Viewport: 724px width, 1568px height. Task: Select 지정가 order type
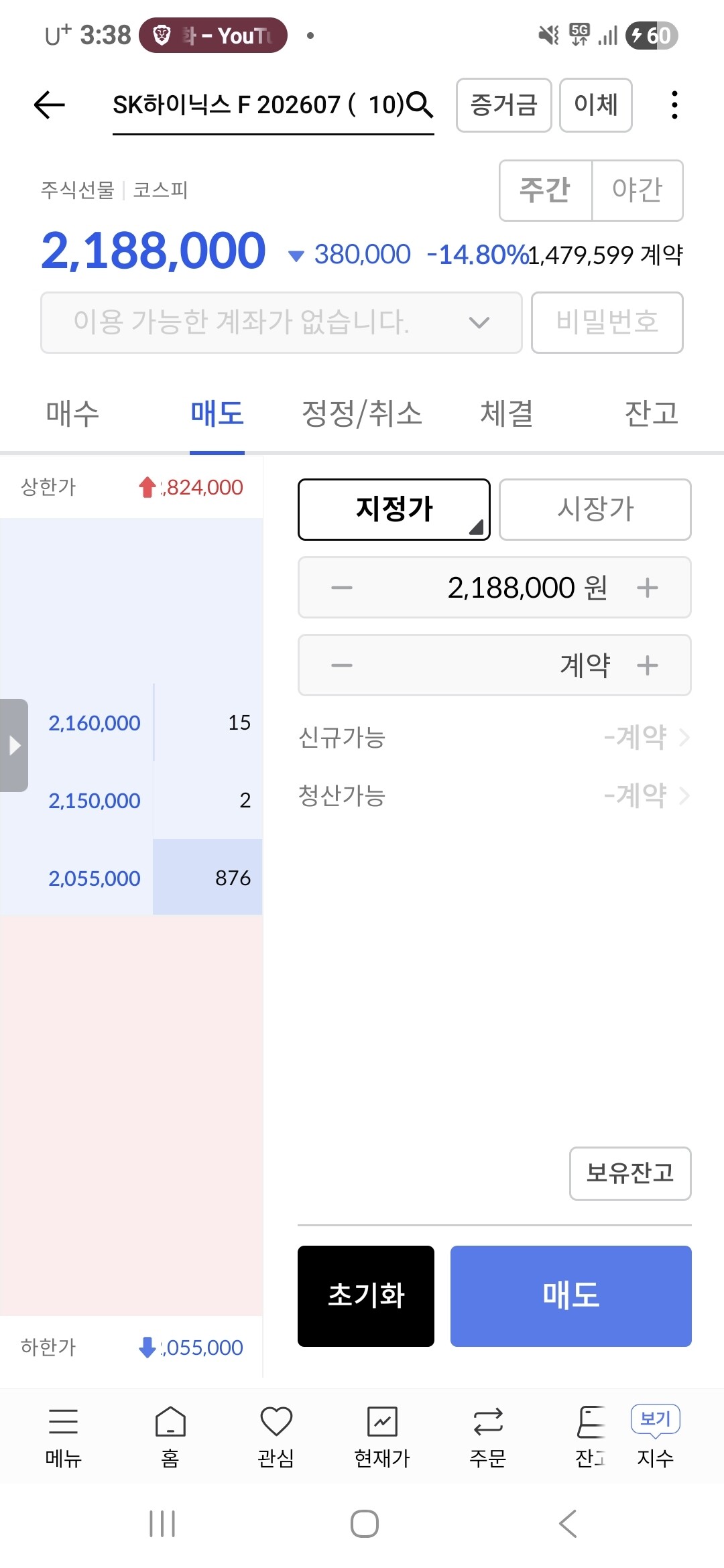(394, 509)
